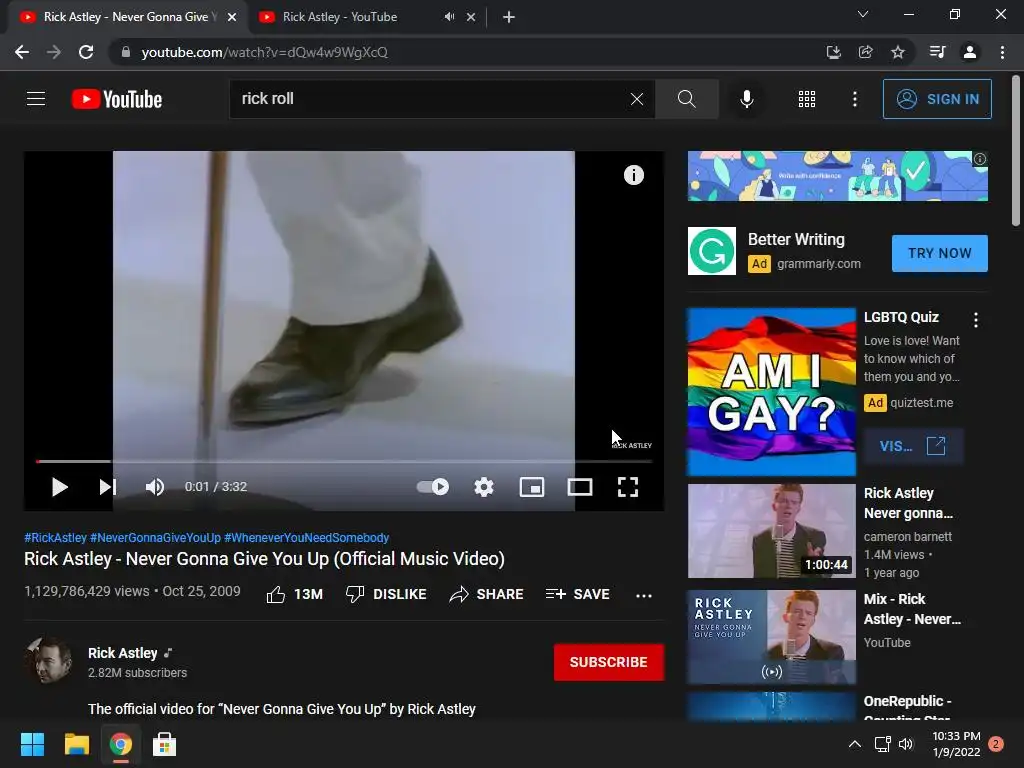The image size is (1024, 768).
Task: Open #NeverGonnaGiveYouUp hashtag
Action: [x=155, y=537]
